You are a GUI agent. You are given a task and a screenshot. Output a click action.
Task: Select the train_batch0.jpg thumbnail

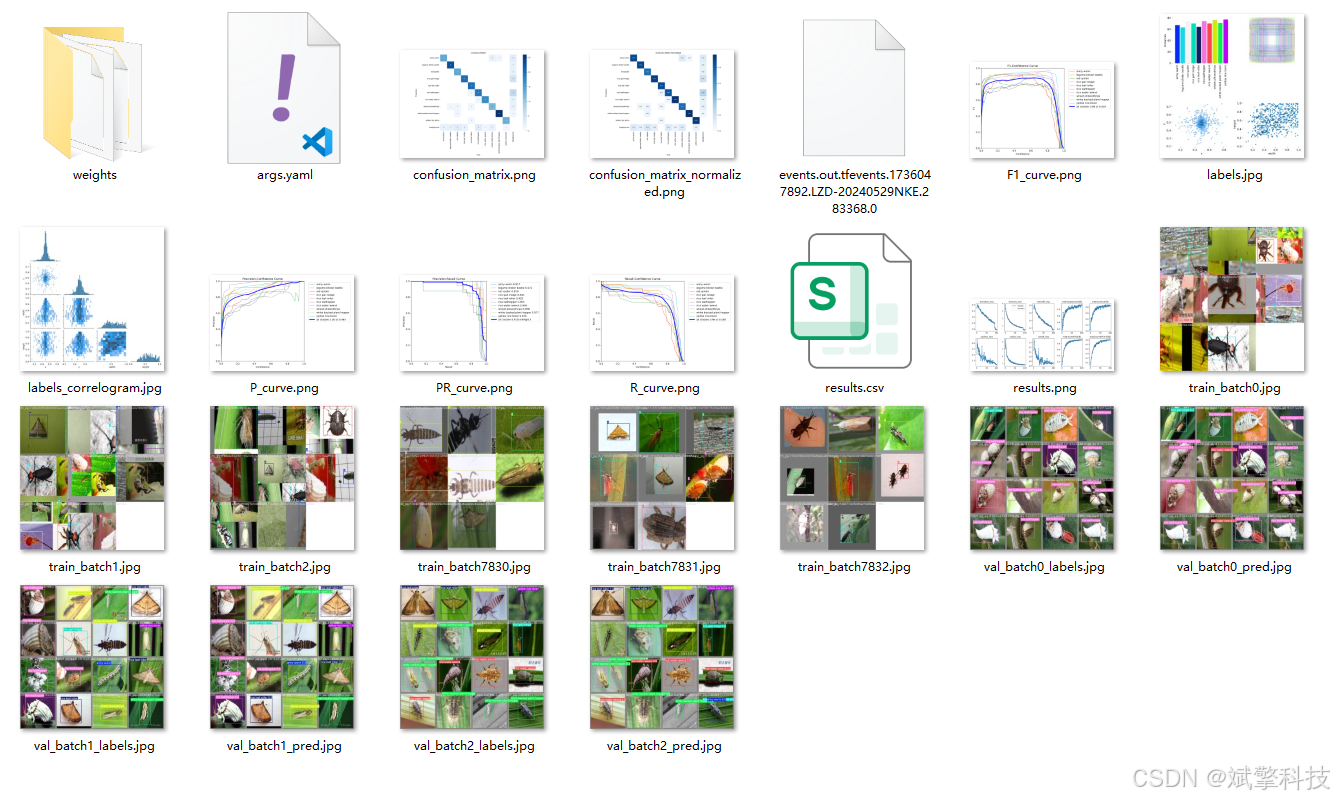(x=1234, y=299)
